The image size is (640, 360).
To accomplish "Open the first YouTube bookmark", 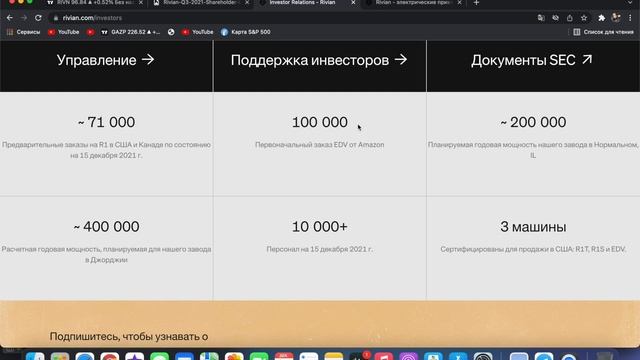I will coord(64,32).
